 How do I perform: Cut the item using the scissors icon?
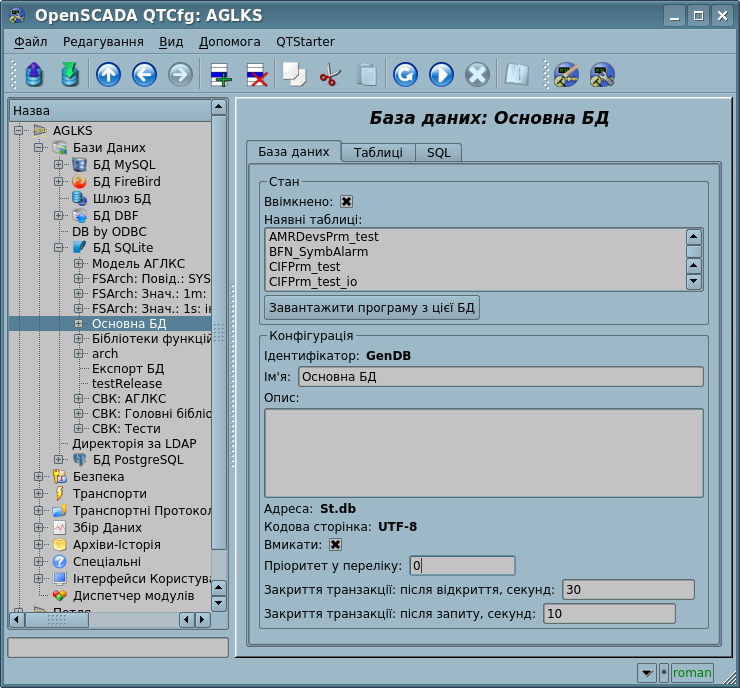(x=329, y=74)
